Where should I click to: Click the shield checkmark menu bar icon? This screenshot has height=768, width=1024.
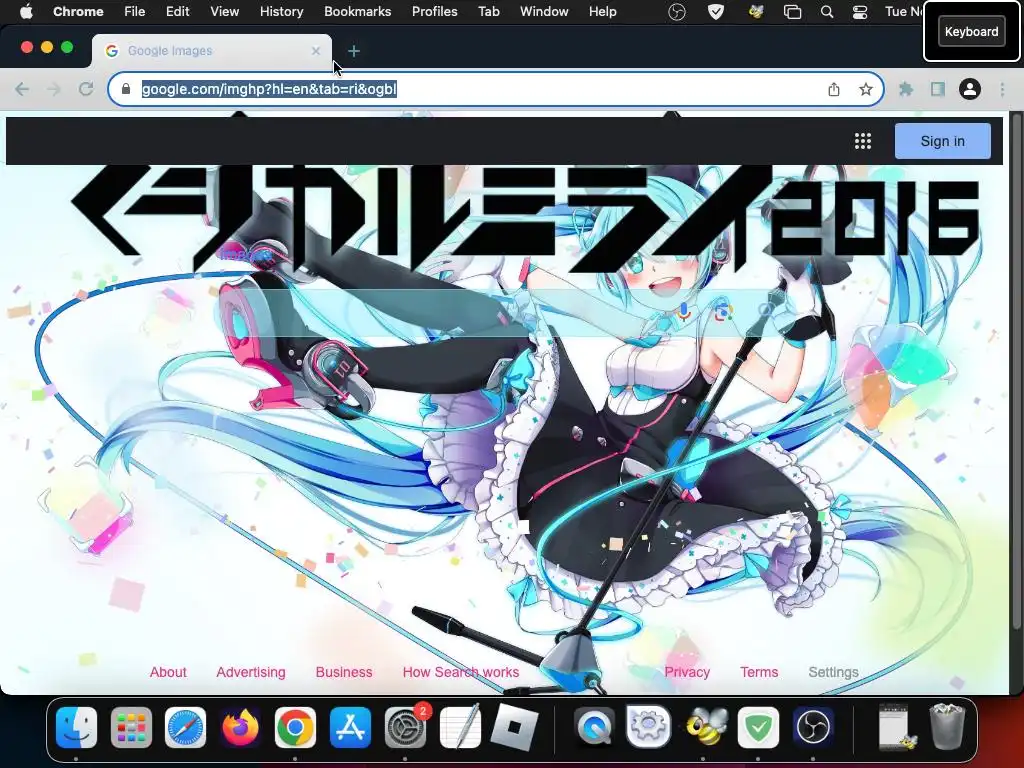click(x=716, y=12)
